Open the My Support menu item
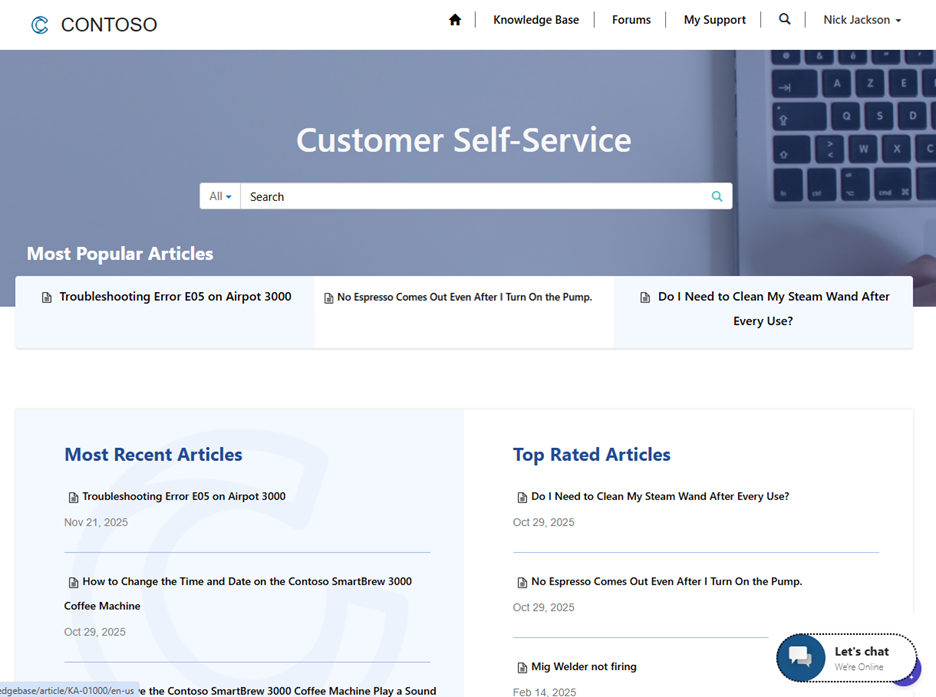This screenshot has height=697, width=936. (x=715, y=20)
